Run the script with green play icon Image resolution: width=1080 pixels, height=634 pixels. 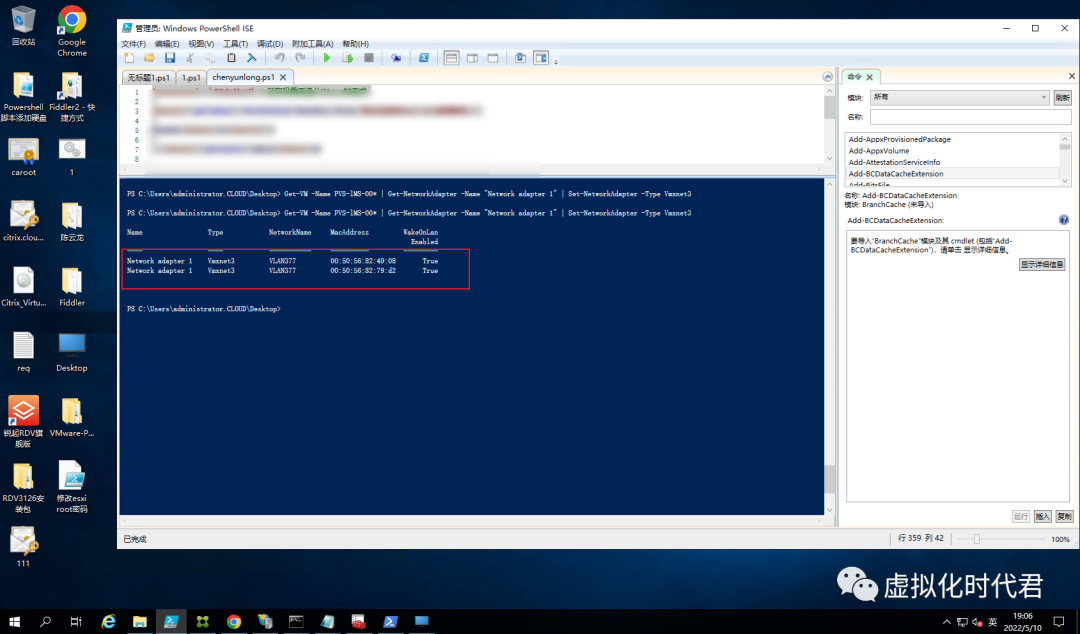[327, 59]
